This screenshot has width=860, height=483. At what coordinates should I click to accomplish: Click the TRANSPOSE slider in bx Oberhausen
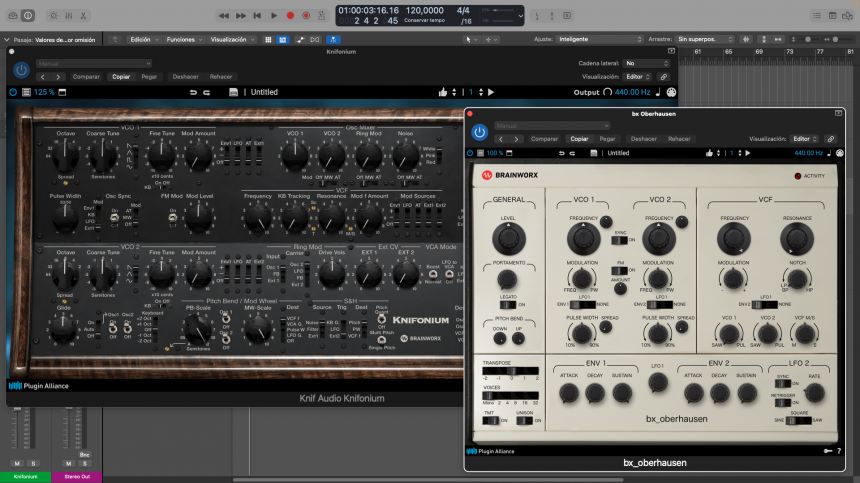(510, 371)
